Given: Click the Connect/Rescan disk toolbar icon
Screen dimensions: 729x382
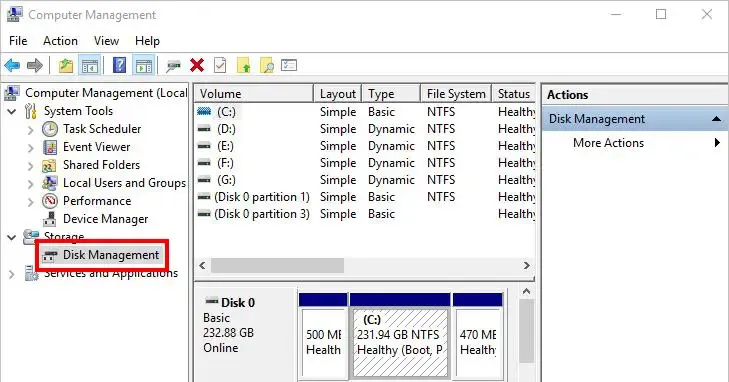Looking at the screenshot, I should pos(173,66).
